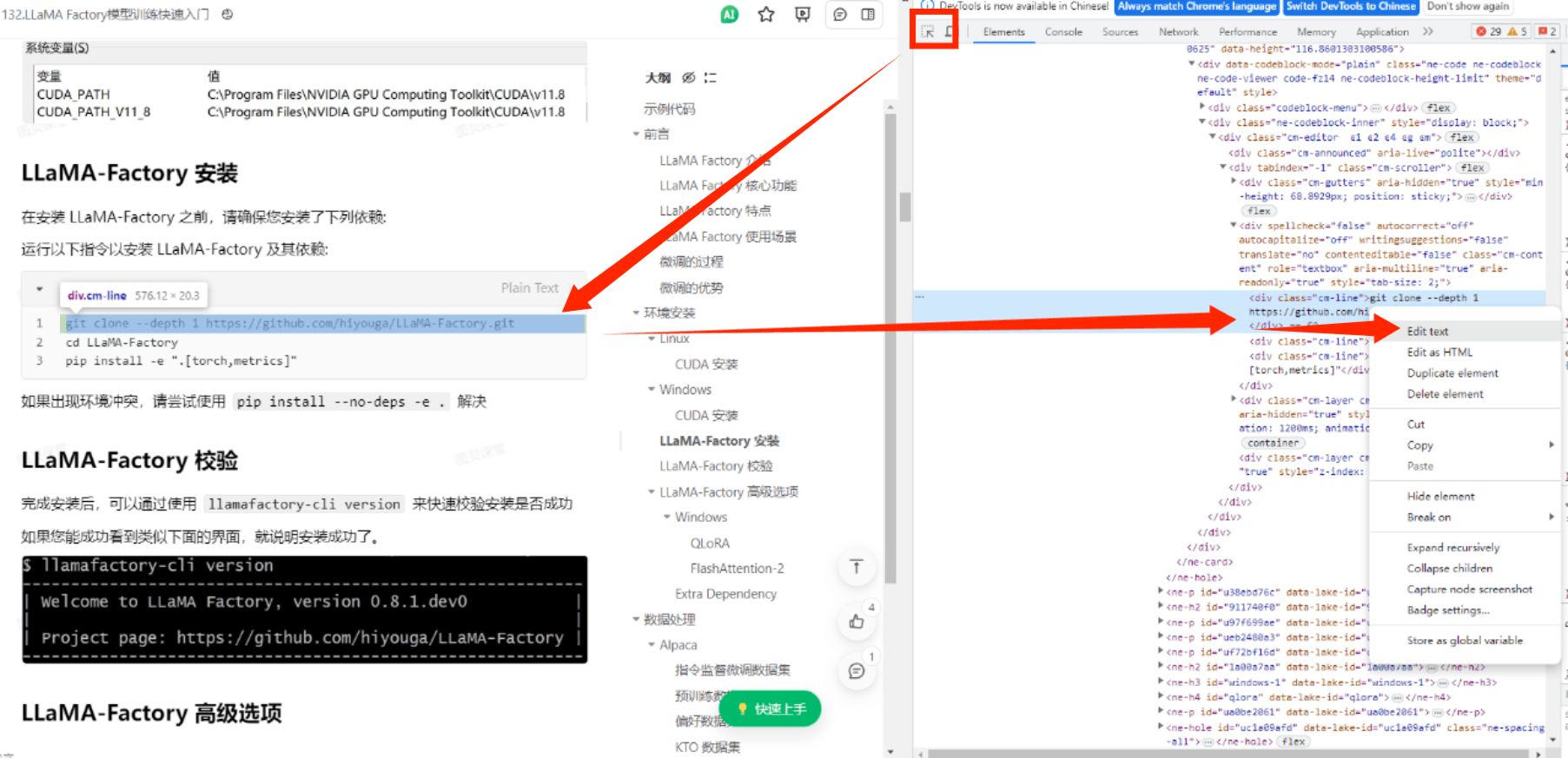This screenshot has width=1568, height=758.
Task: Collapse the Linux outline node
Action: tap(652, 339)
